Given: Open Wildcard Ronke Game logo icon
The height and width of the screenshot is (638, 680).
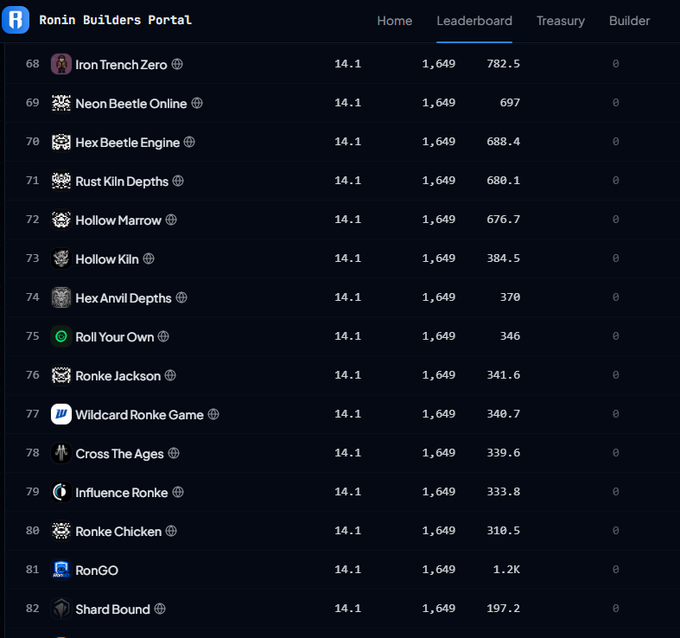Looking at the screenshot, I should point(61,414).
